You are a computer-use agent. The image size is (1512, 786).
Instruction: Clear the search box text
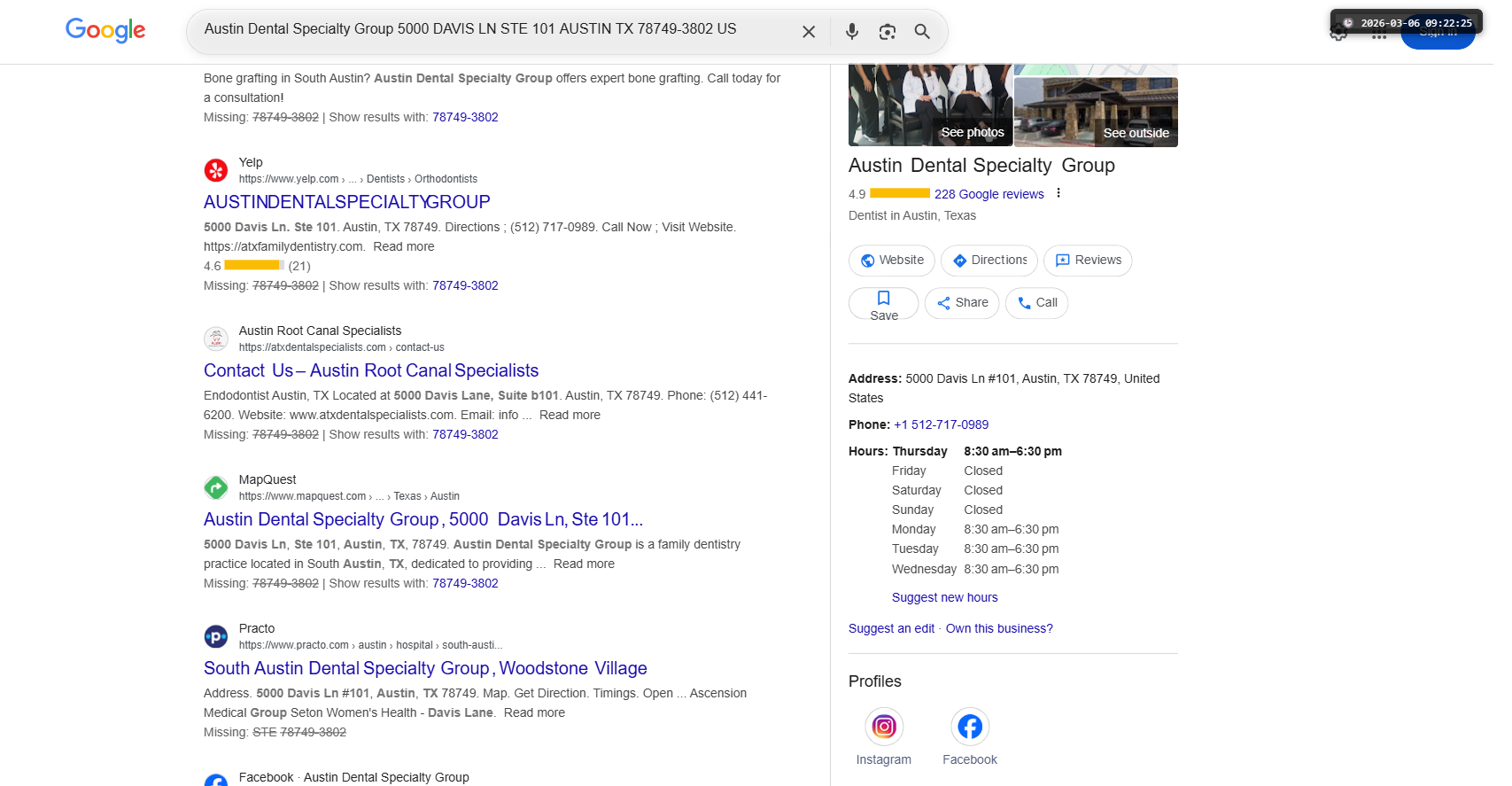click(x=808, y=32)
